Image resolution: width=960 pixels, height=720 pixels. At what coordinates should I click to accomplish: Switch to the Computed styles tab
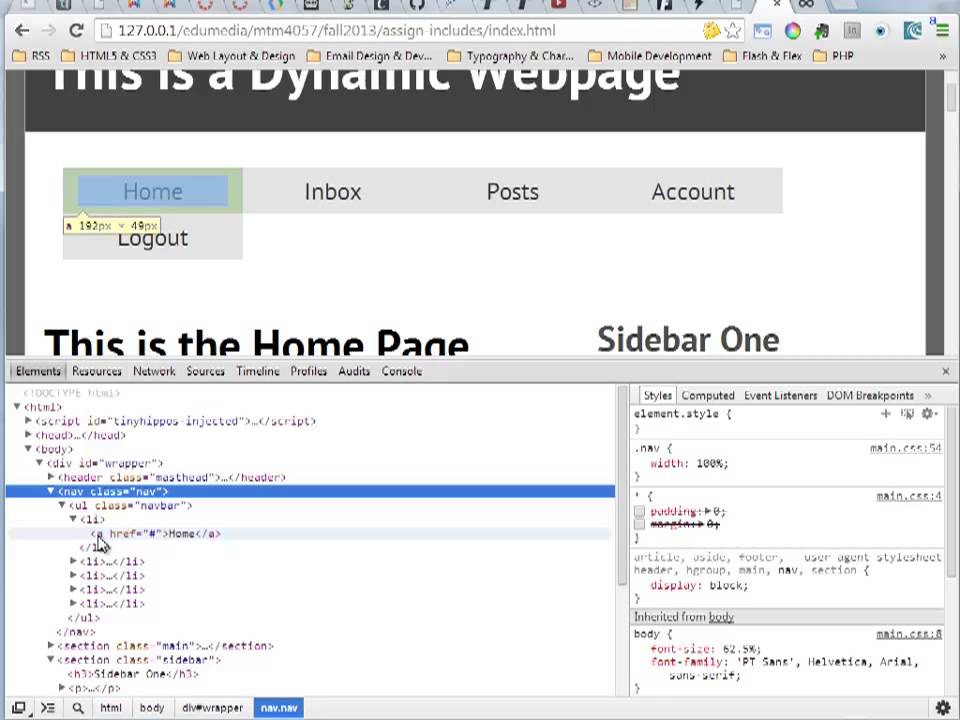(x=708, y=396)
